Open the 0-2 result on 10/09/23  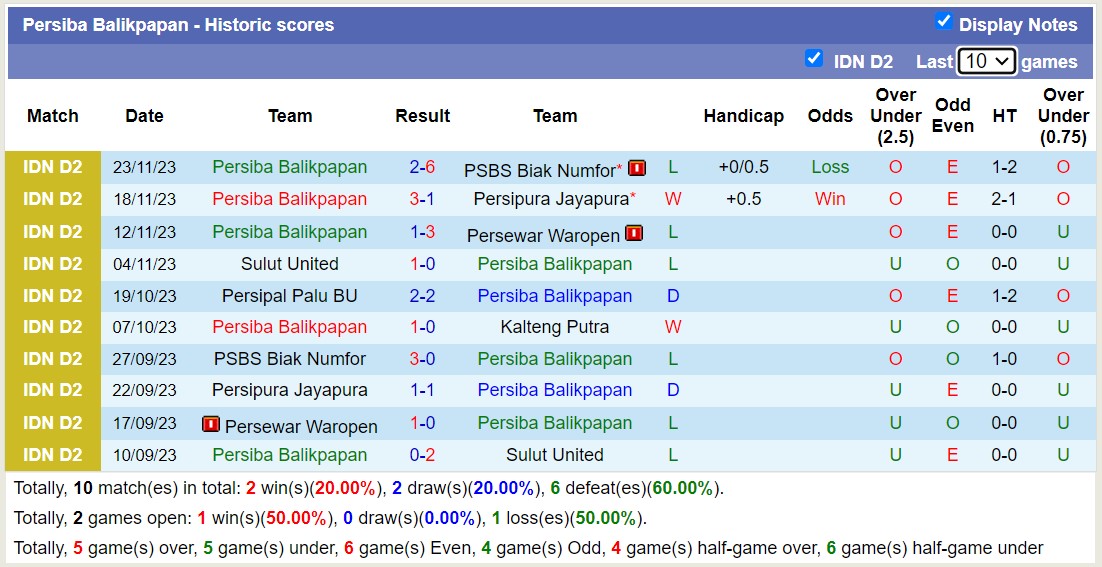422,455
